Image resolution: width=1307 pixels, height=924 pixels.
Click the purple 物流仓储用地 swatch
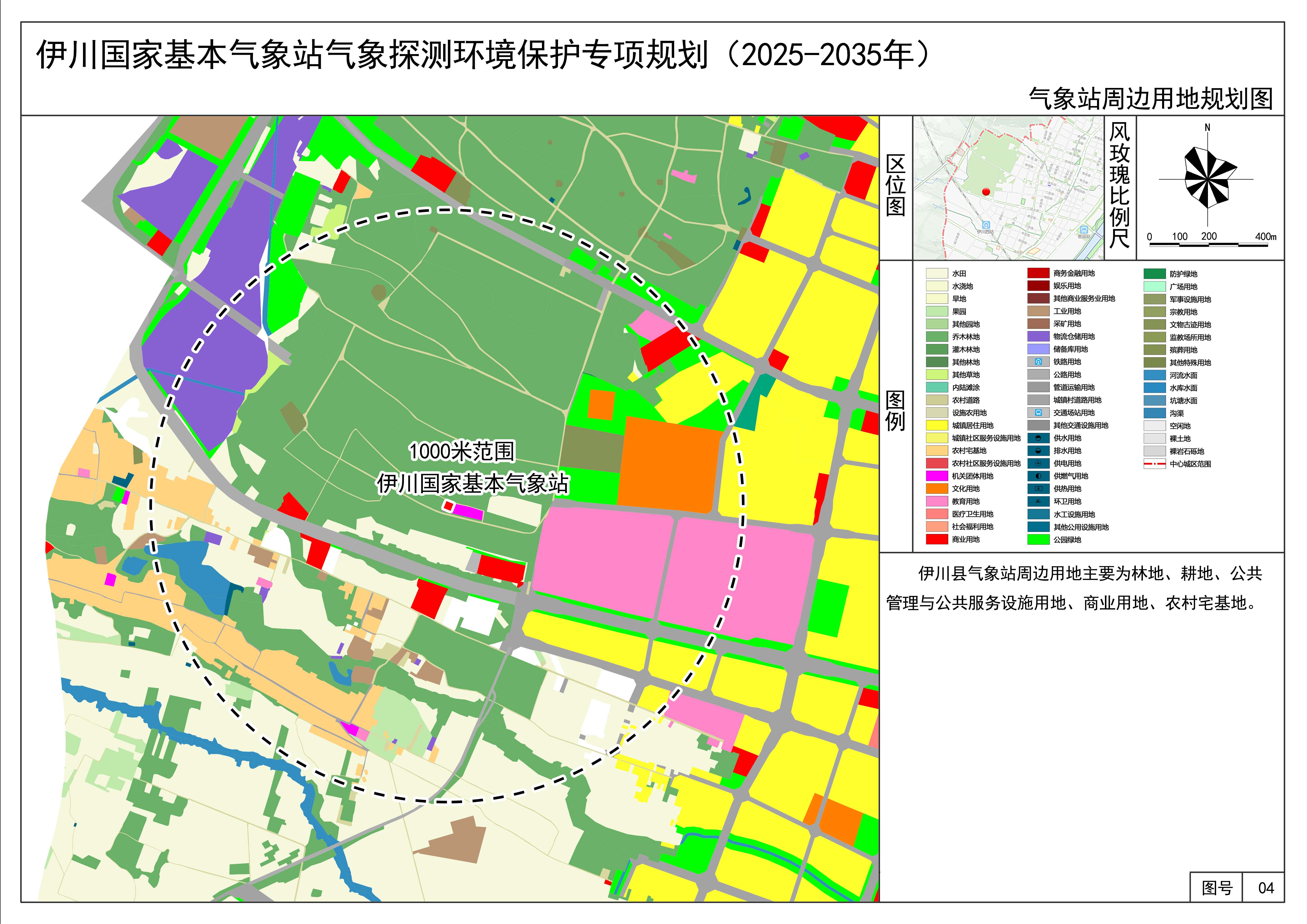pos(1038,337)
